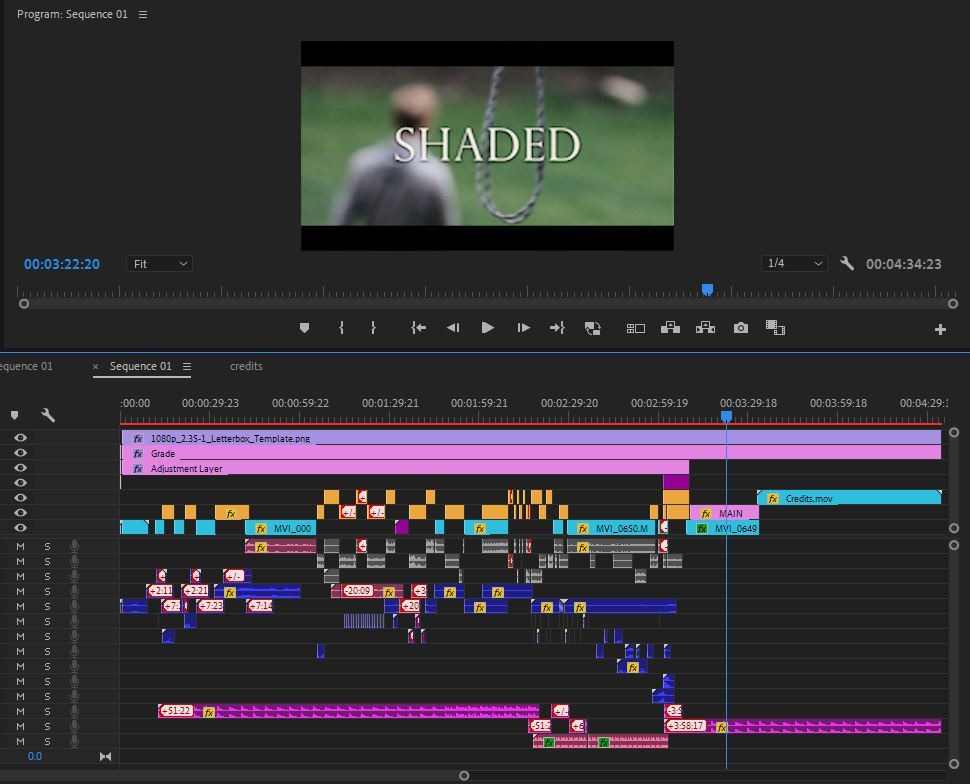Solo the bottom audio track
The image size is (970, 784).
tap(47, 741)
